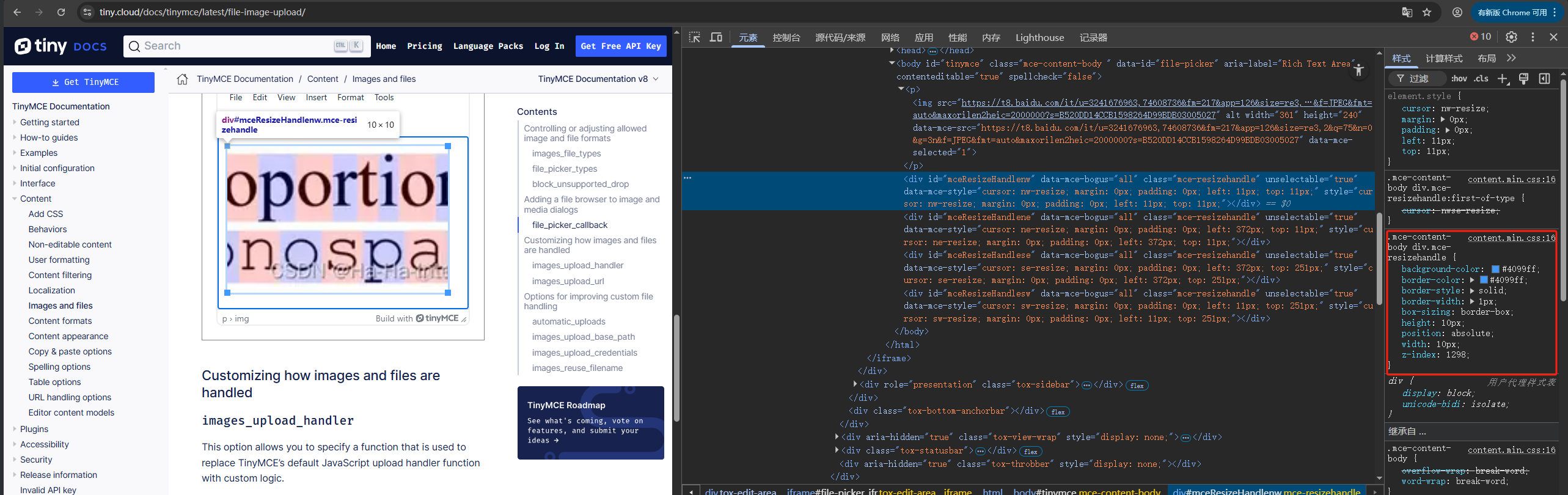Viewport: 1568px width, 495px height.
Task: Click the flex badge on tox-bottom-anchorbar
Action: 1058,412
